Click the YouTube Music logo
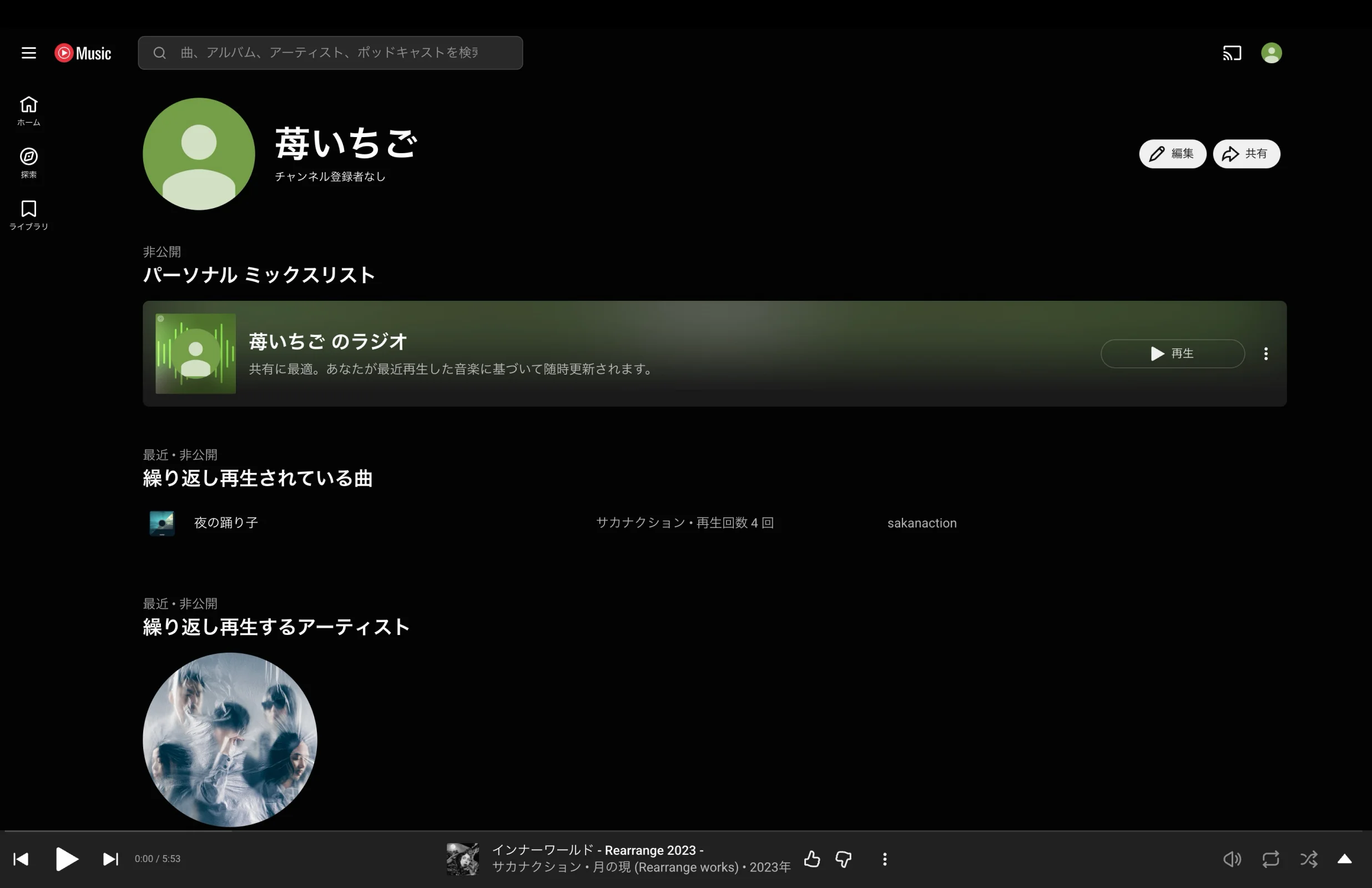Screen dimensions: 1372x888 (83, 53)
